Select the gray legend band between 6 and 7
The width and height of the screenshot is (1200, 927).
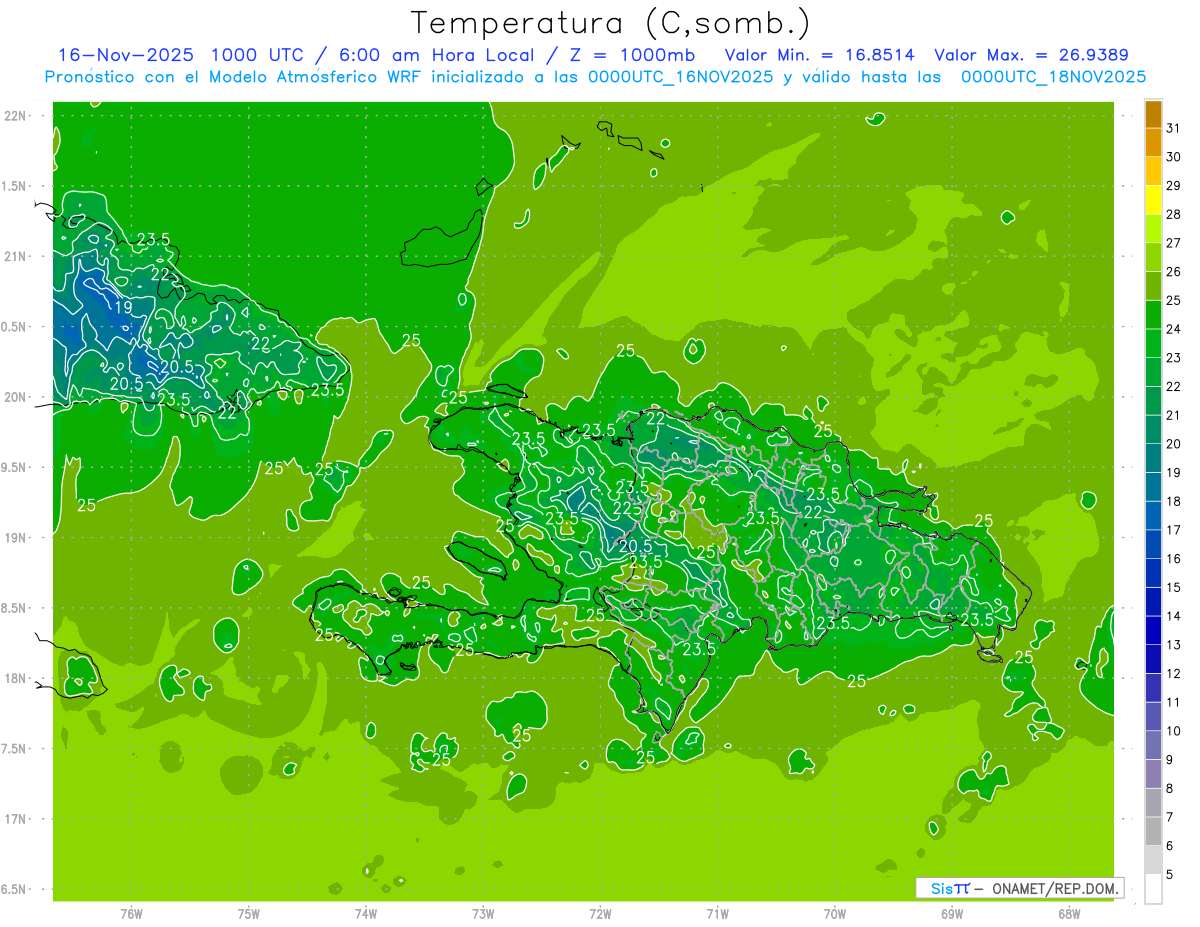click(x=1153, y=832)
